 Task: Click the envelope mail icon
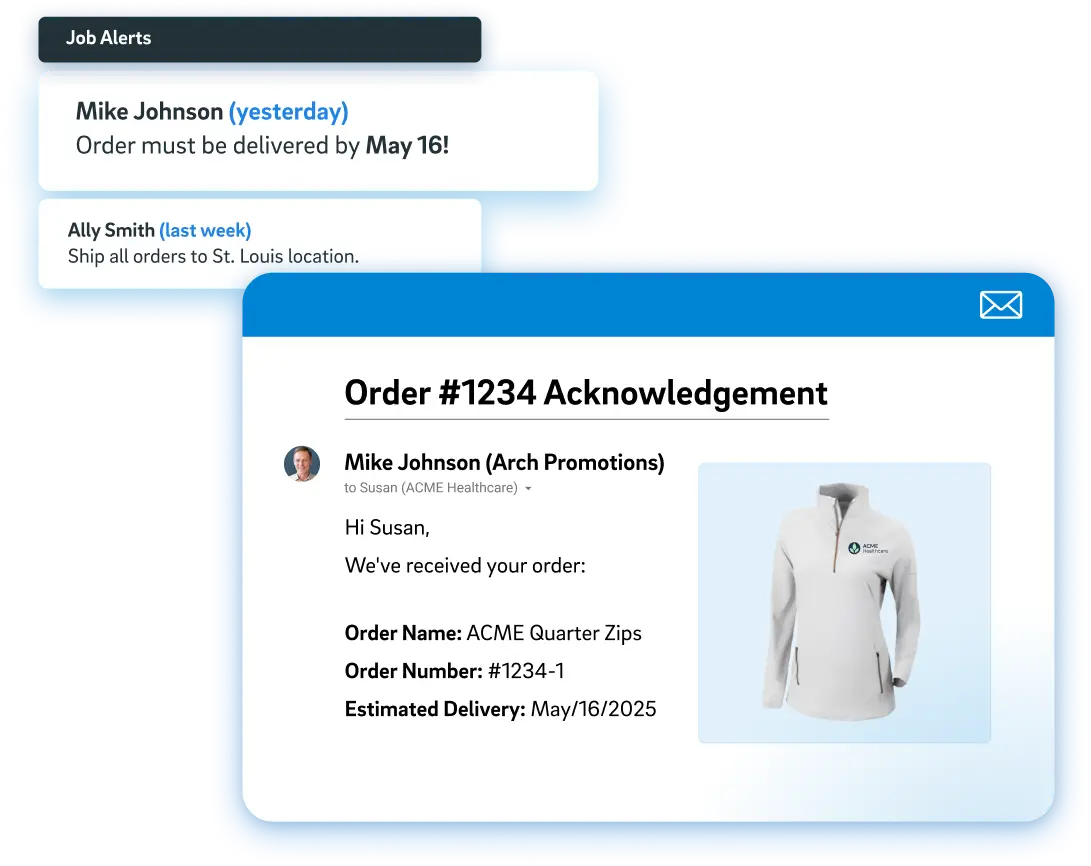(x=1001, y=305)
